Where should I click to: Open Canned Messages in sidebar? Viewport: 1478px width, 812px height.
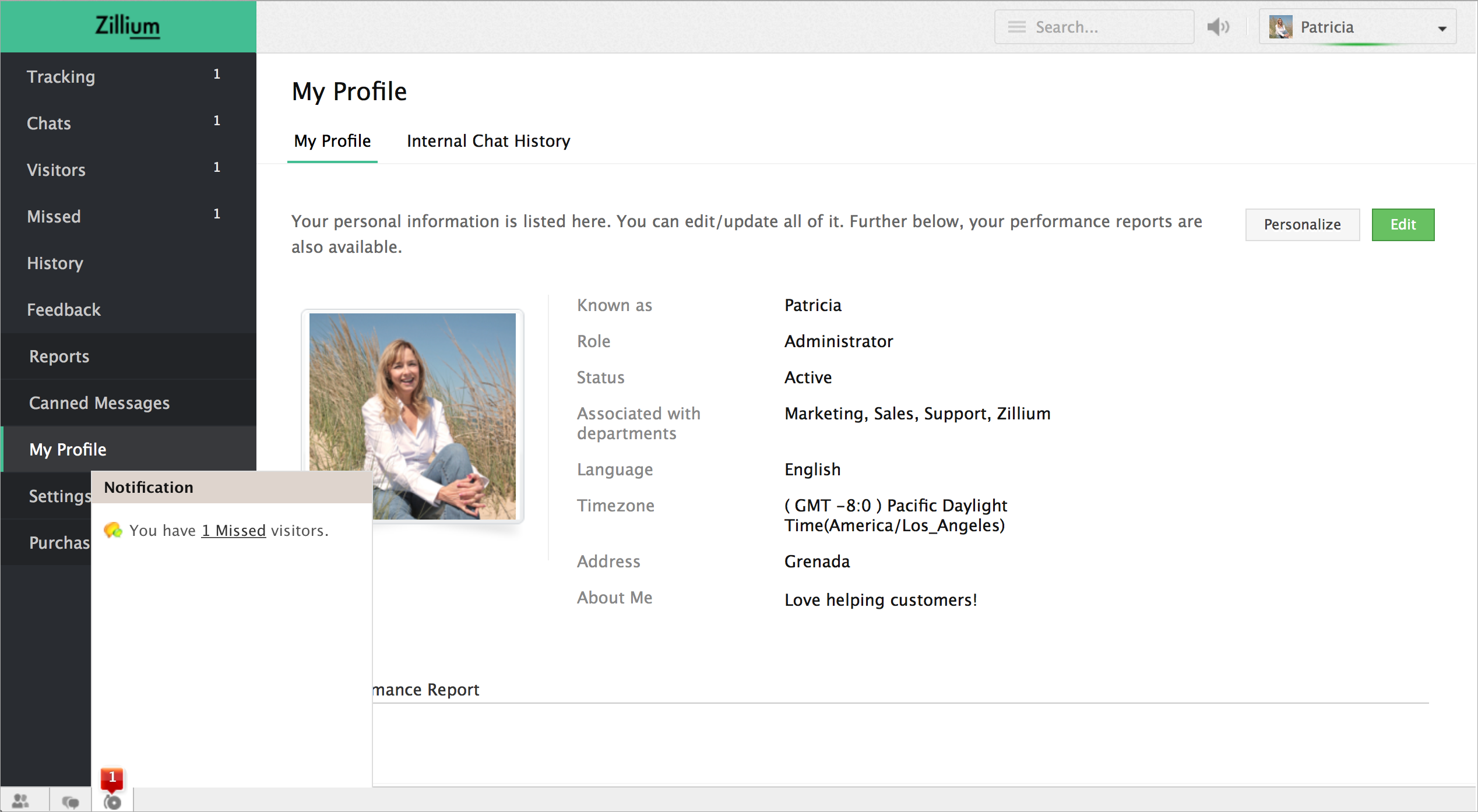tap(99, 403)
